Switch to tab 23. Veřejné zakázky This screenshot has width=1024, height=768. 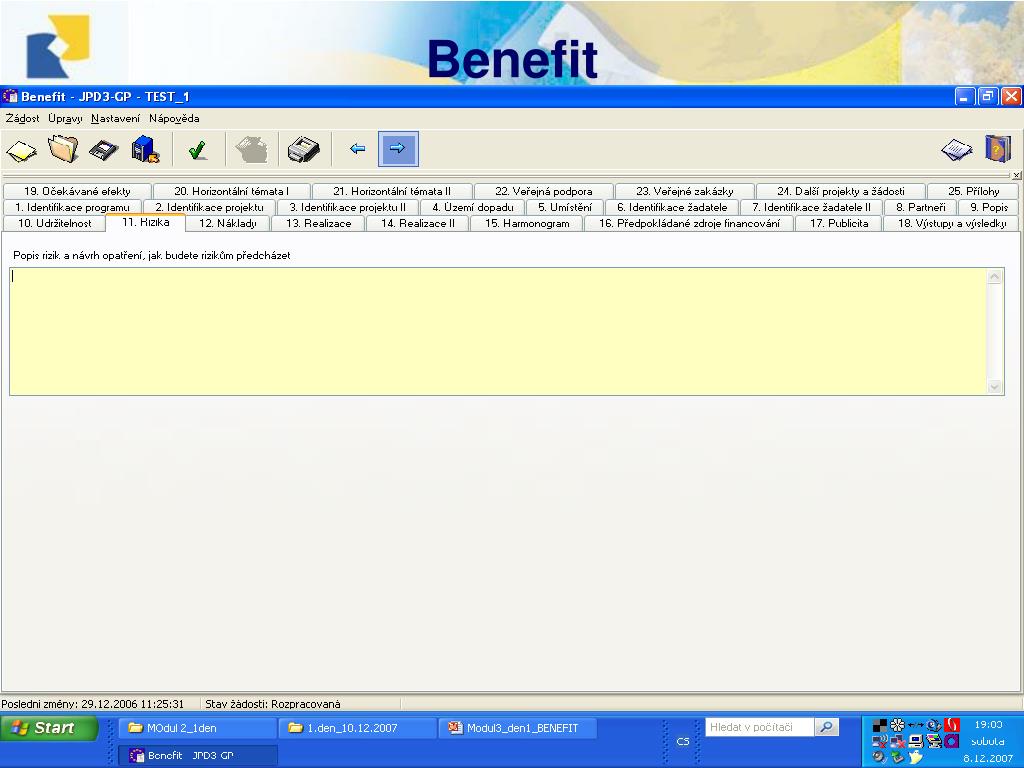tap(684, 191)
